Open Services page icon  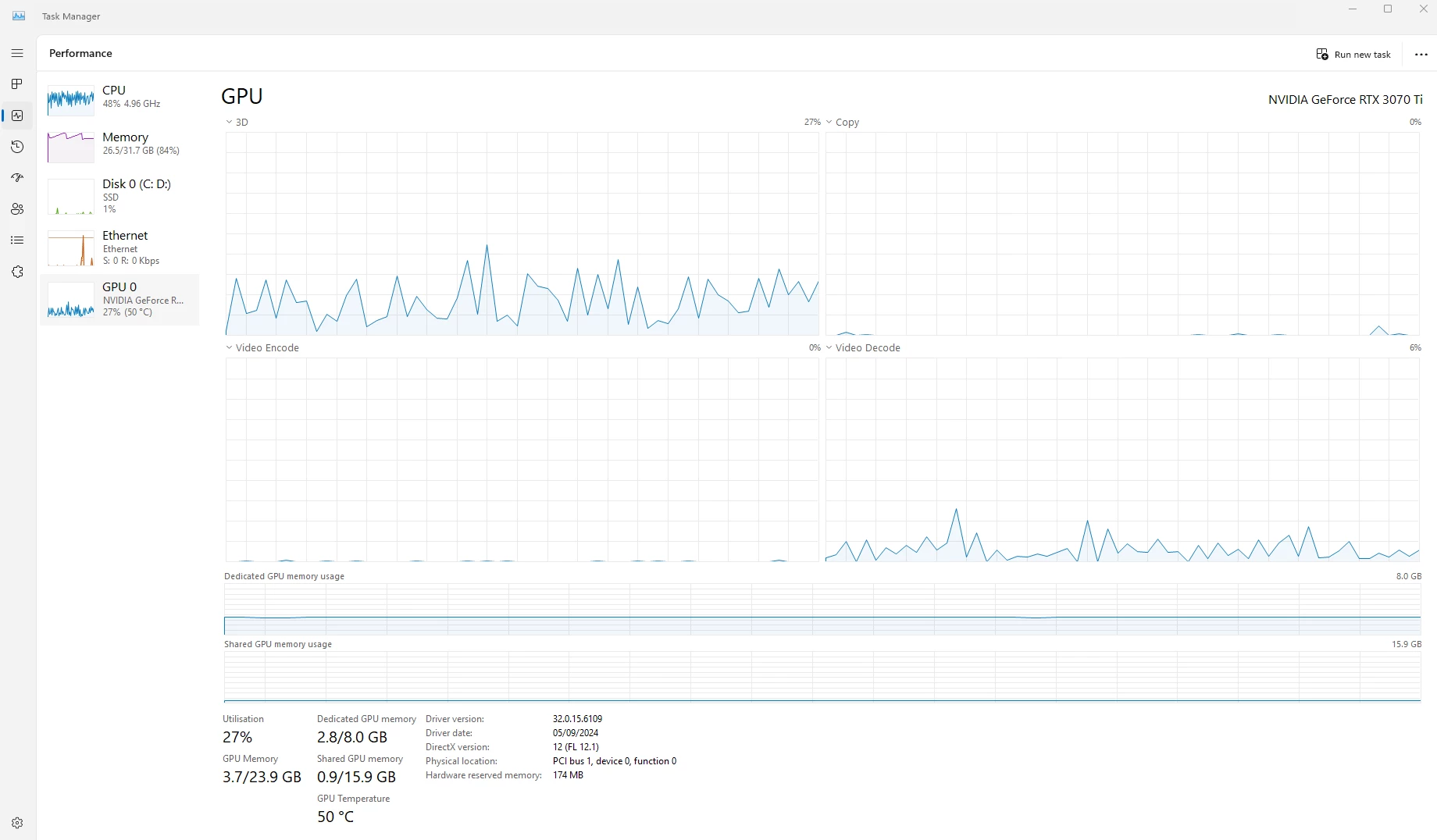click(17, 272)
